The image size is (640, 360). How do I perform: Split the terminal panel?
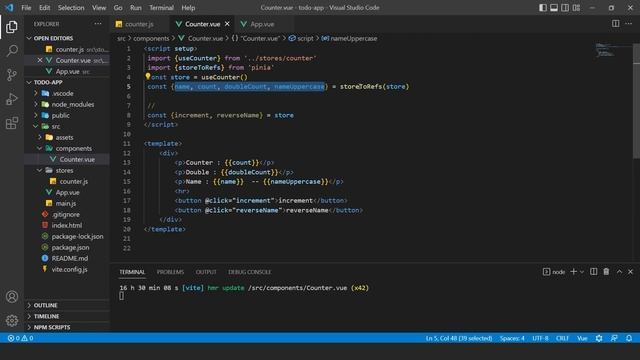point(594,271)
